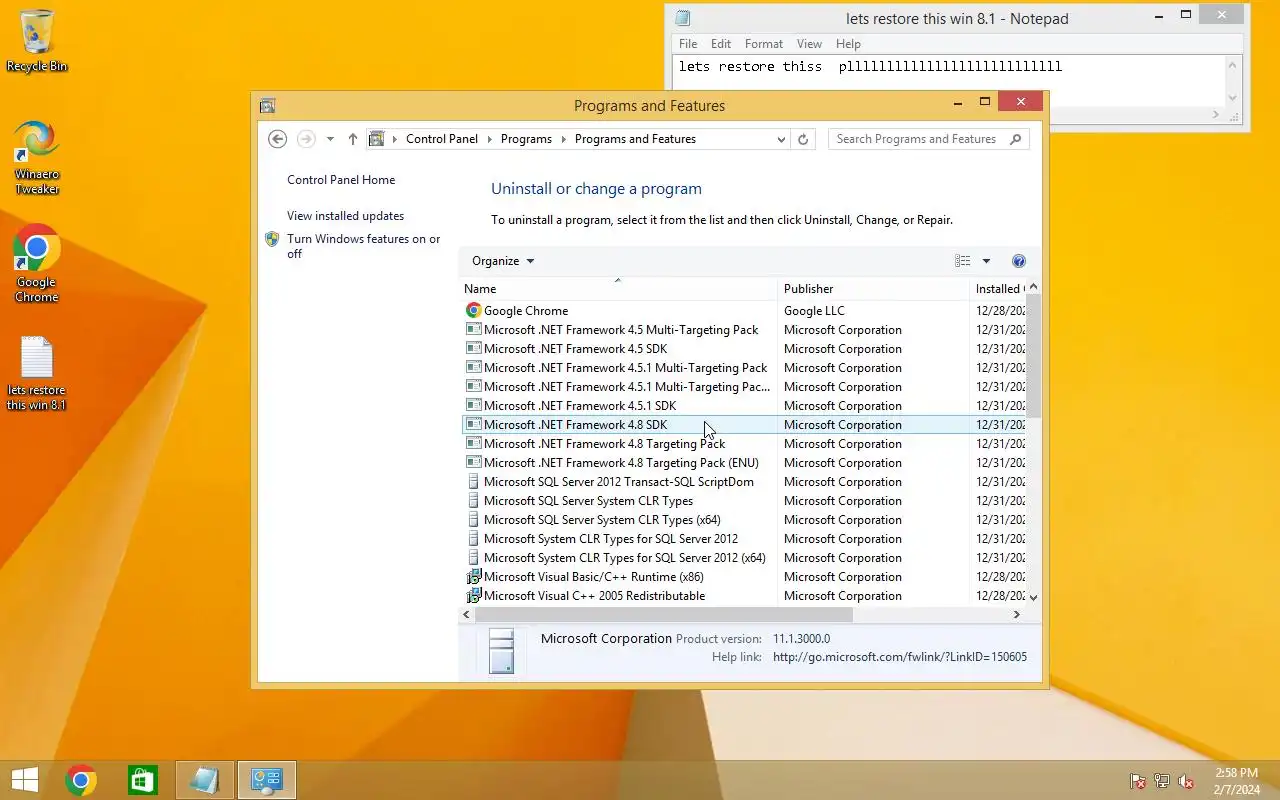The height and width of the screenshot is (800, 1280).
Task: Select Microsoft Visual C++ 2005 Redistributable
Action: coord(745,596)
